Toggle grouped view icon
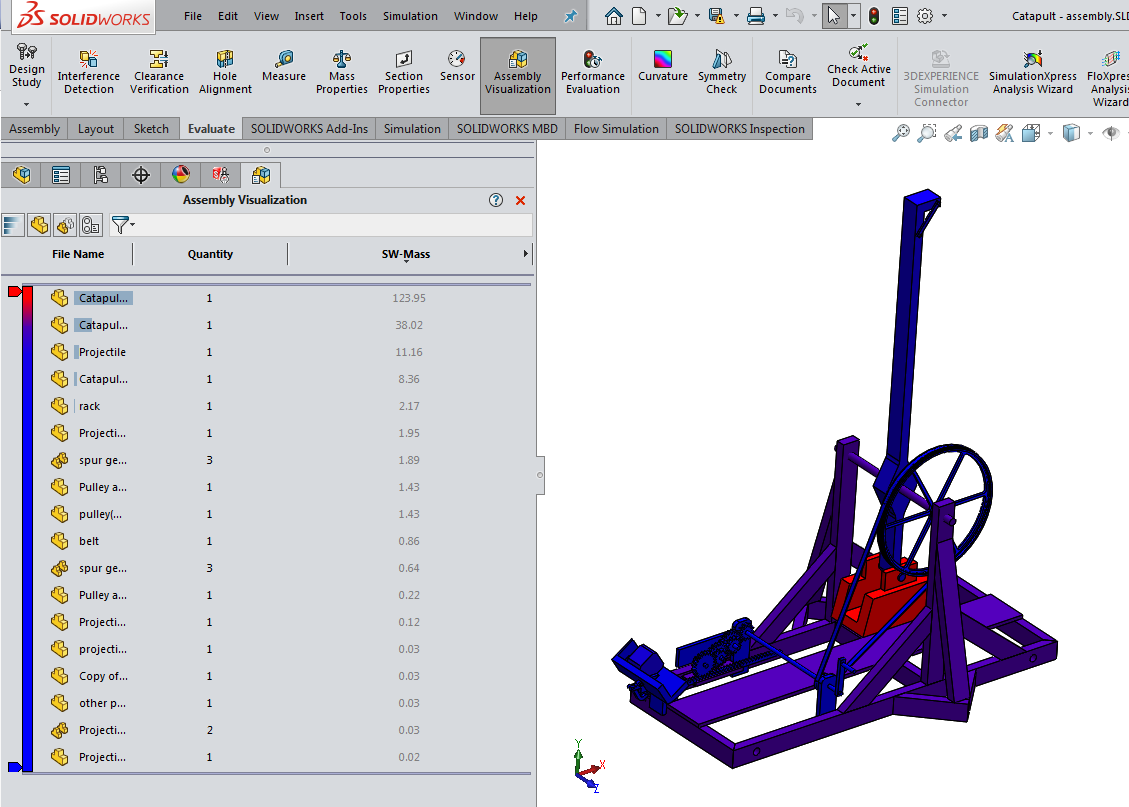The width and height of the screenshot is (1129, 807). point(65,225)
